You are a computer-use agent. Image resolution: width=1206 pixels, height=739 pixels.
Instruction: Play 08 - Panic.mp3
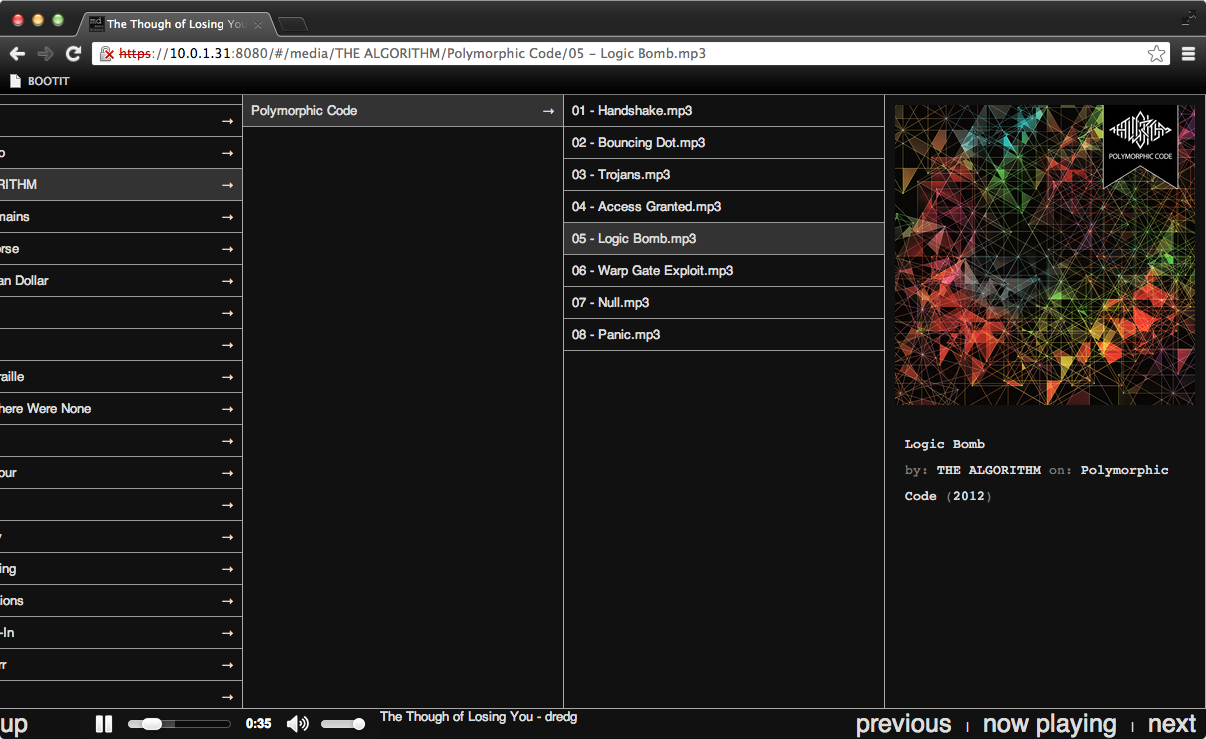click(x=724, y=335)
